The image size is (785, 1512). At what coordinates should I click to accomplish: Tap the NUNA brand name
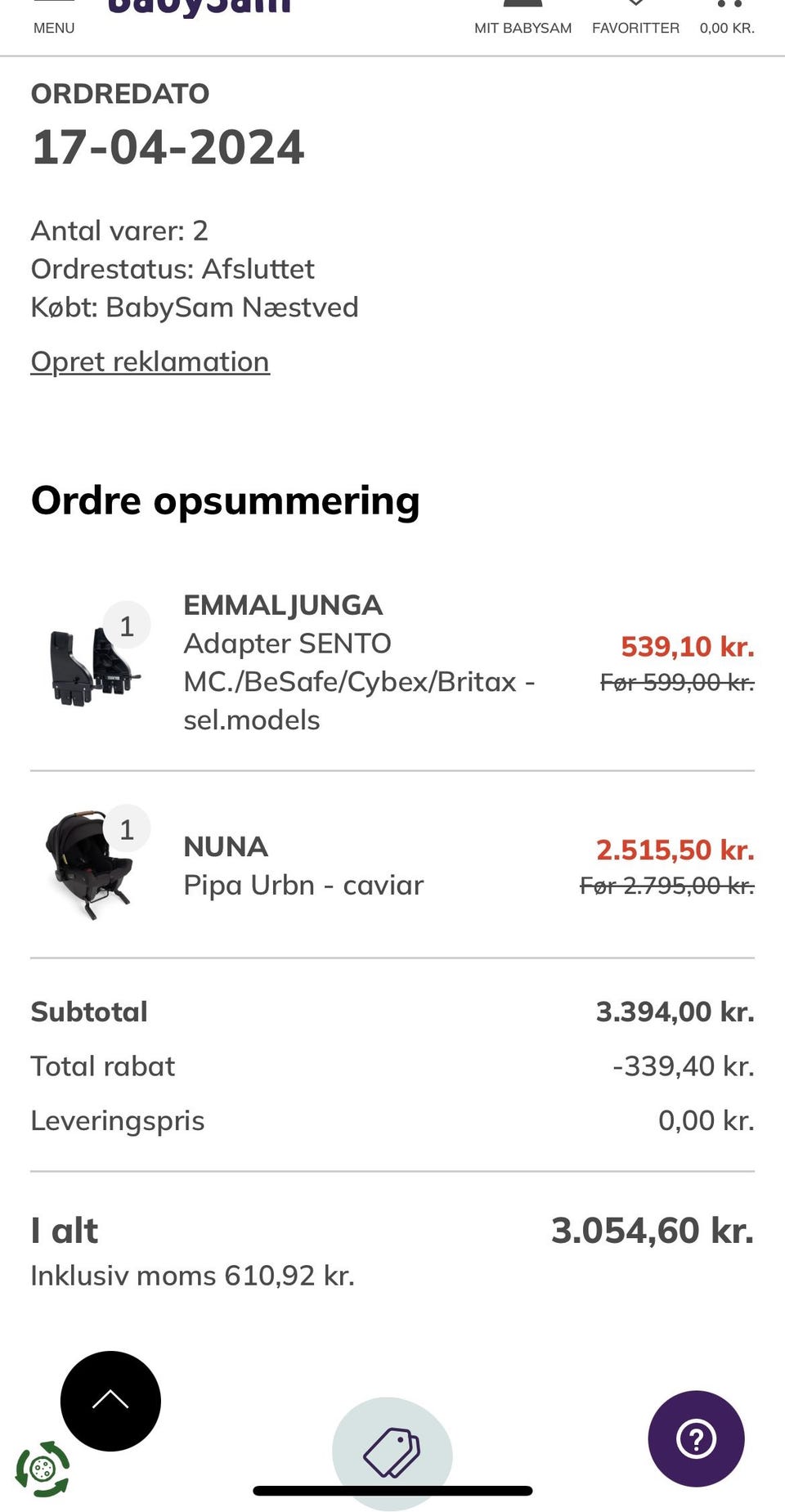(x=226, y=846)
